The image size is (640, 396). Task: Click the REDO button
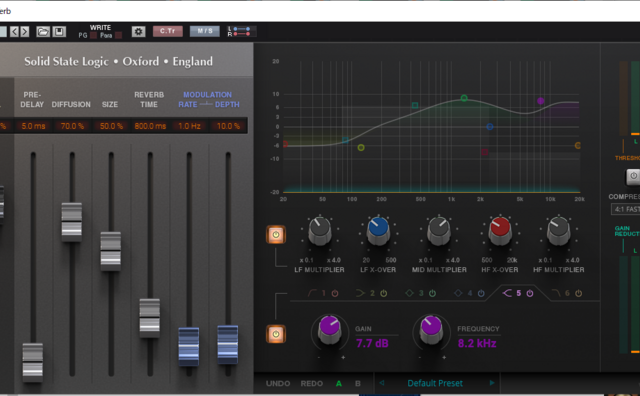(312, 383)
